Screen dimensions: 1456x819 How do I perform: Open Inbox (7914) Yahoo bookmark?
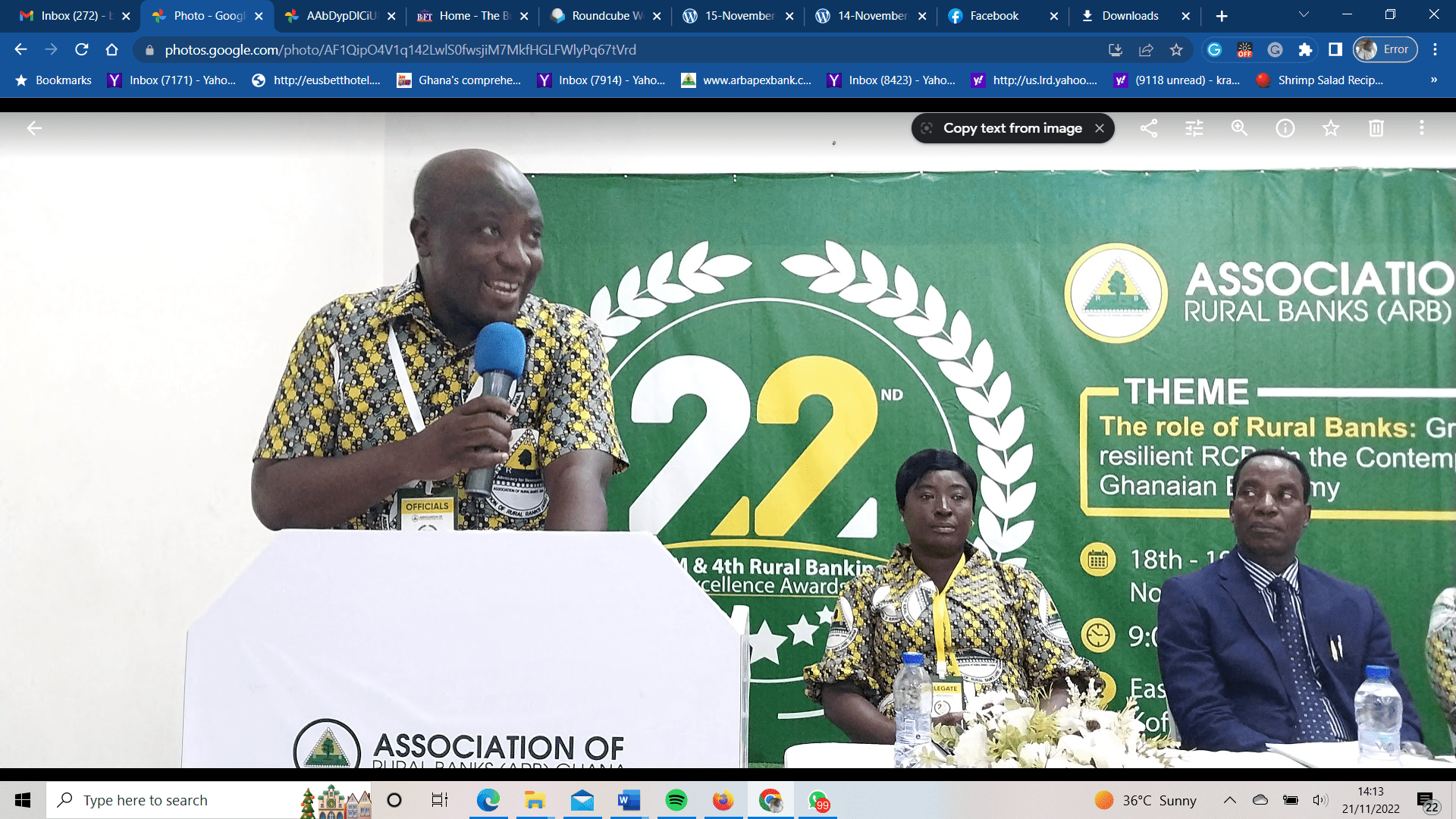601,80
